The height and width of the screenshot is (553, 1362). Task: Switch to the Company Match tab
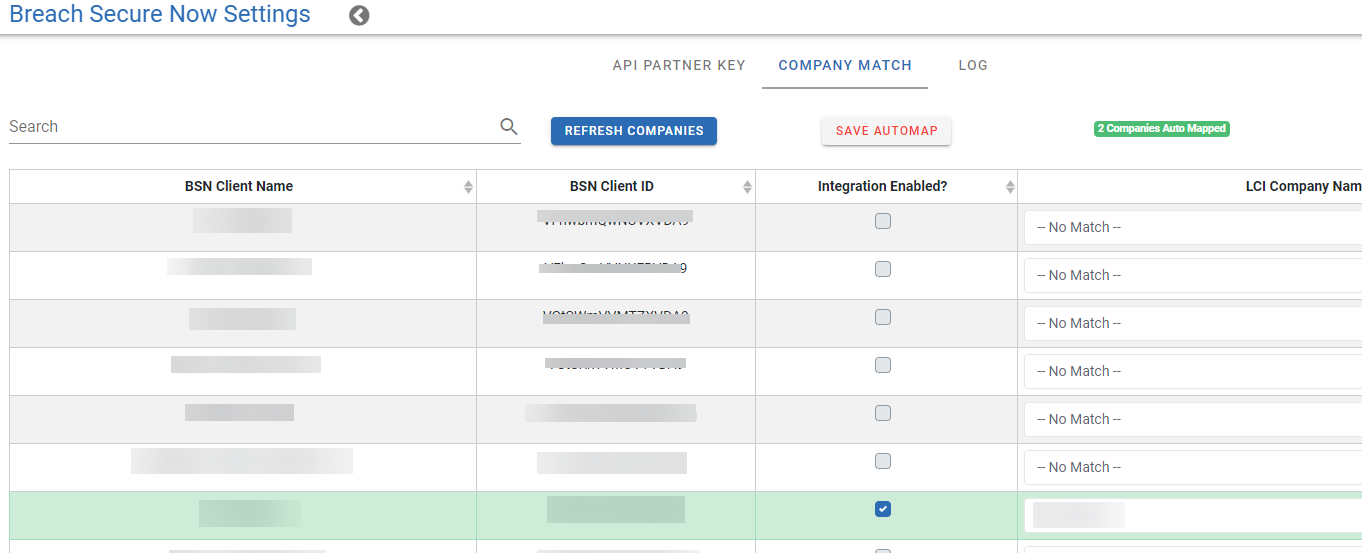click(x=845, y=65)
